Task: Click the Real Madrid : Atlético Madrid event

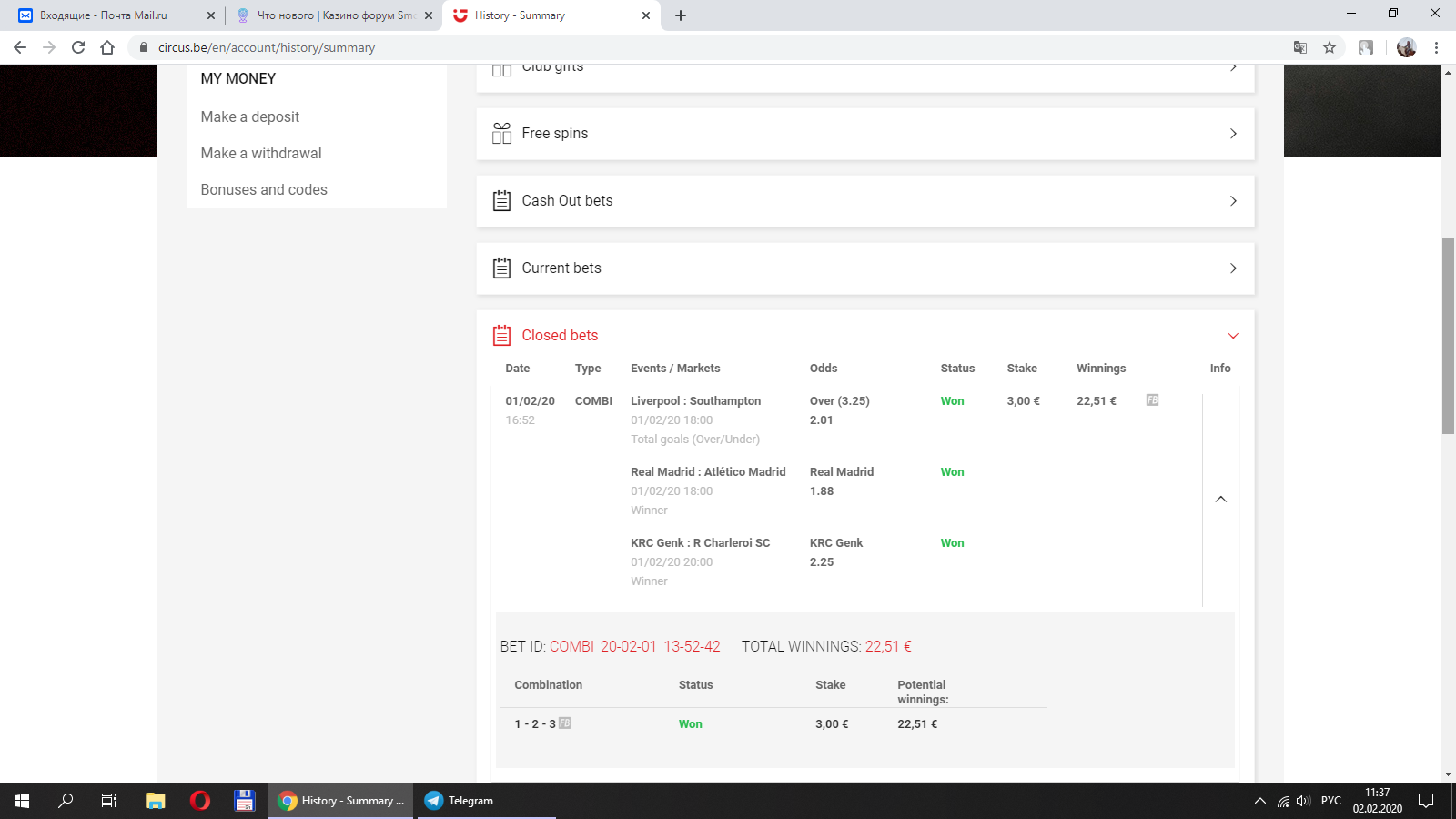Action: pyautogui.click(x=708, y=471)
